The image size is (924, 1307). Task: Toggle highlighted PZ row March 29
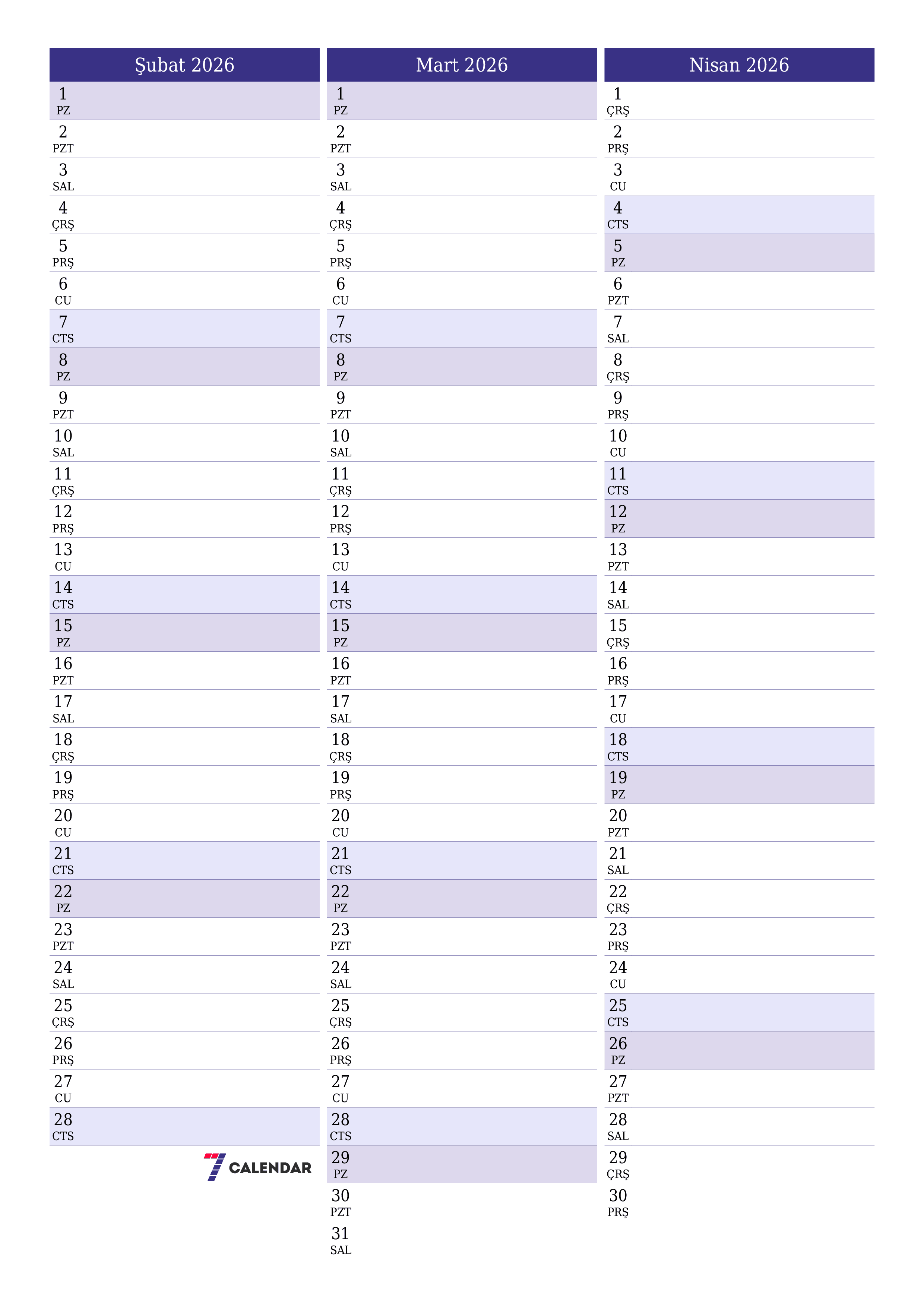(462, 1163)
